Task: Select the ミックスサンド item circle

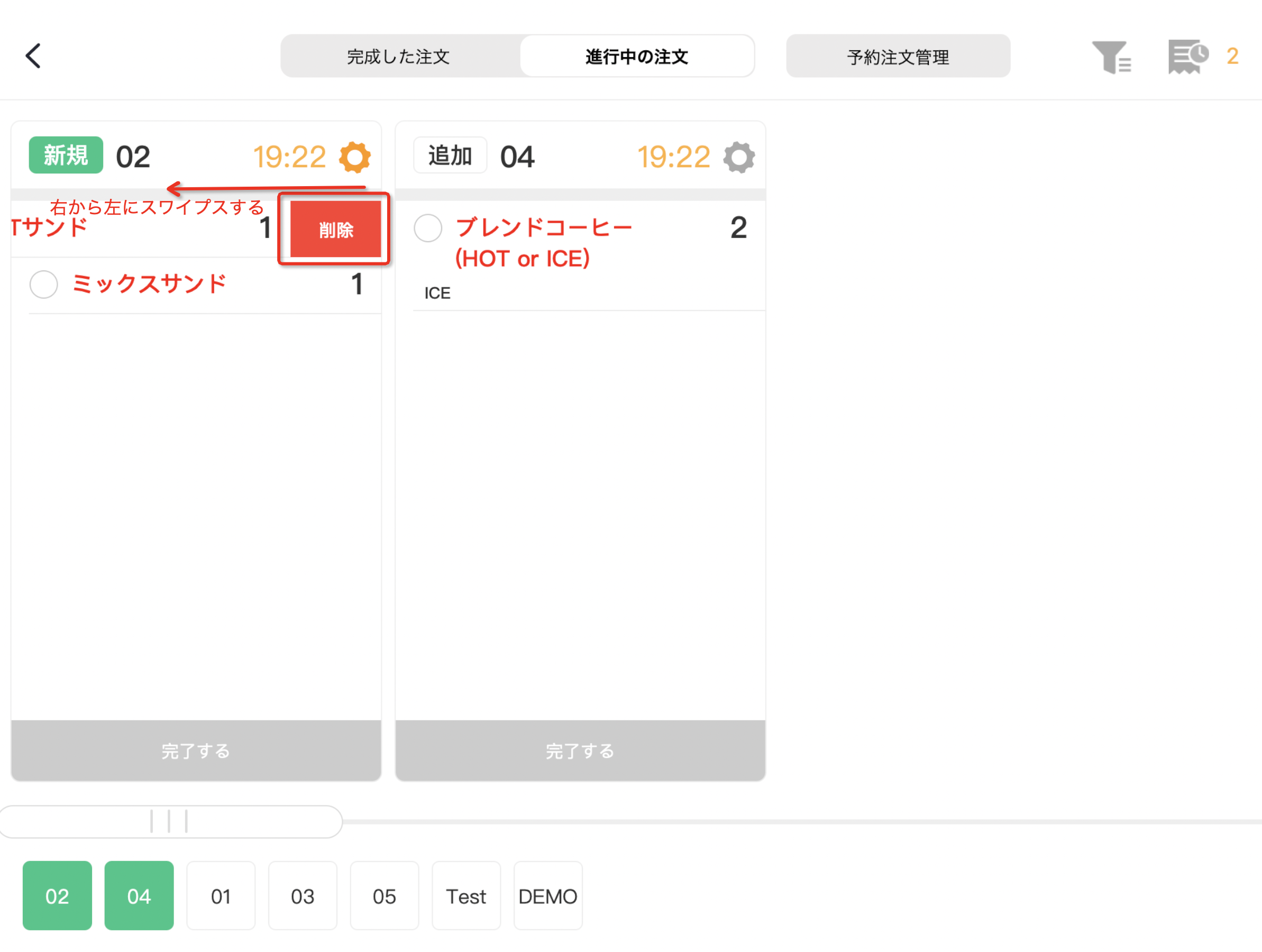Action: point(44,284)
